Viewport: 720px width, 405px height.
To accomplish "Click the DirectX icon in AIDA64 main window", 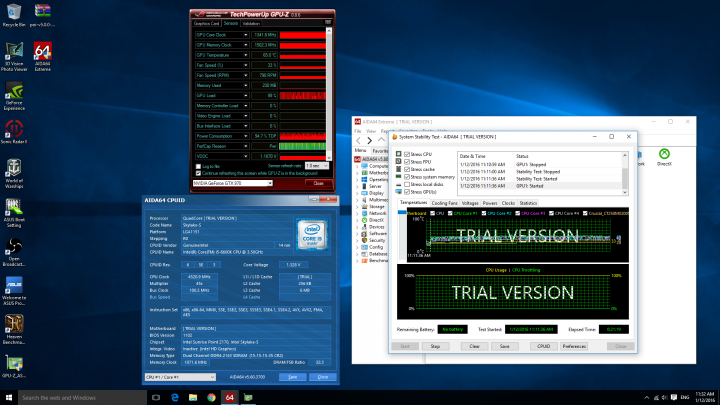I will (x=664, y=157).
